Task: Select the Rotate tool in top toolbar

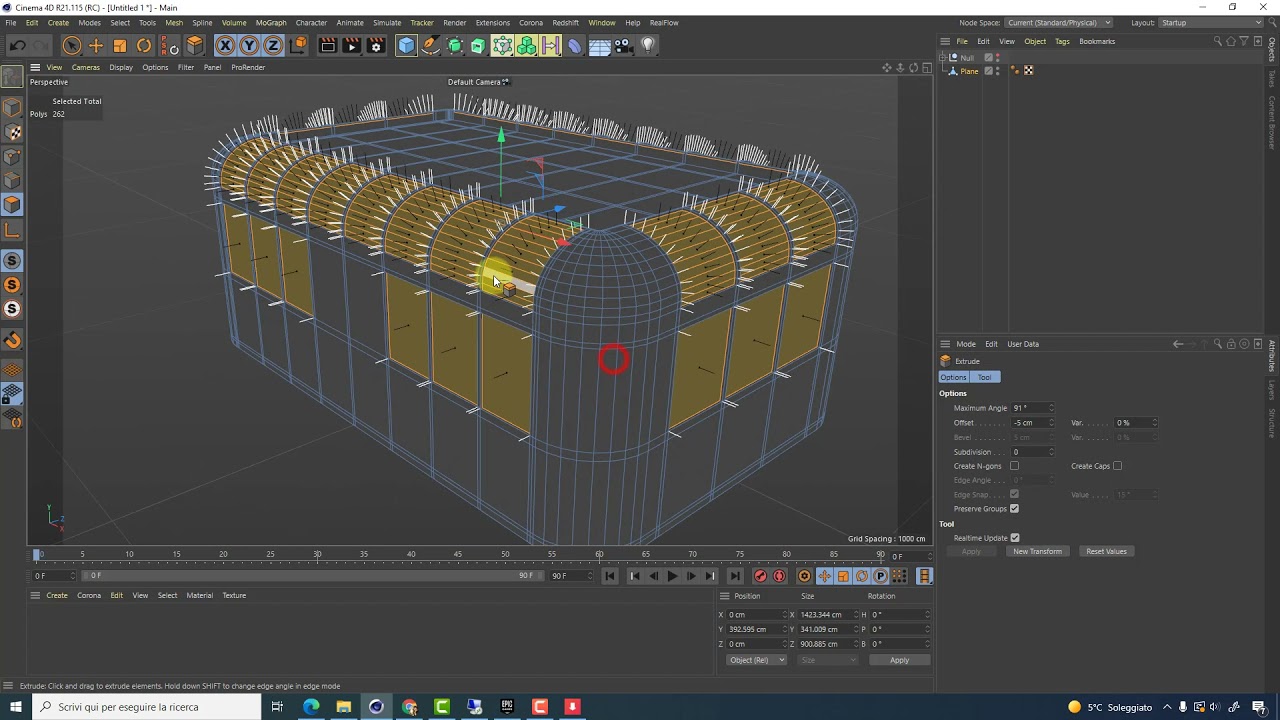Action: pyautogui.click(x=144, y=45)
